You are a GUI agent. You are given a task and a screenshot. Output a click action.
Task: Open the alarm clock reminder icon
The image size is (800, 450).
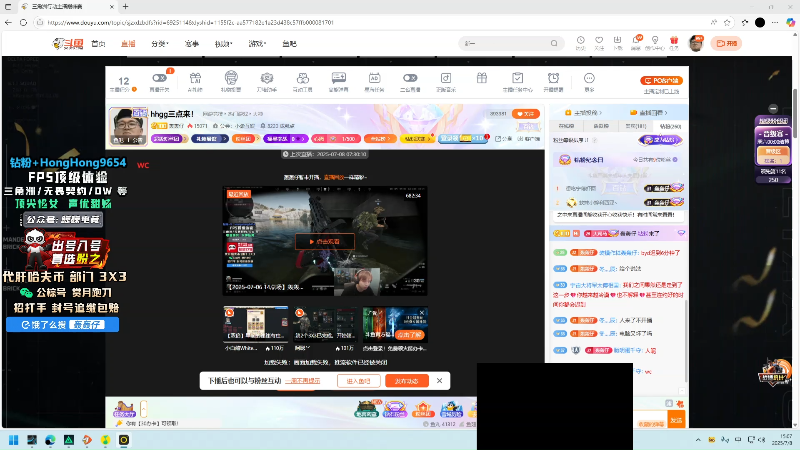(x=553, y=78)
